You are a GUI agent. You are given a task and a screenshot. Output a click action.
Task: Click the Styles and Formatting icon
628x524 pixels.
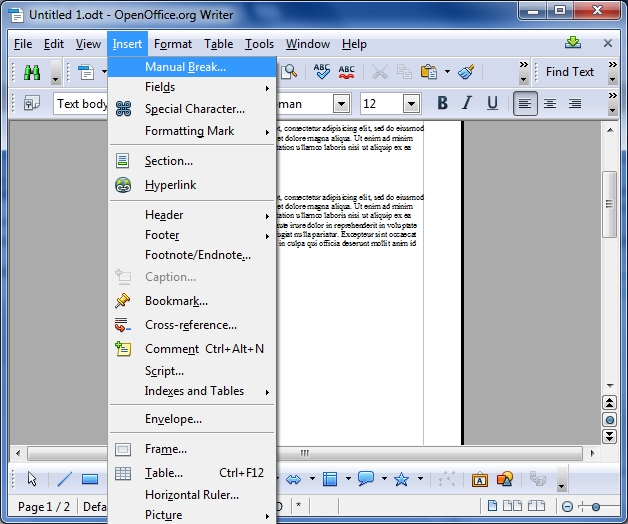pyautogui.click(x=32, y=103)
